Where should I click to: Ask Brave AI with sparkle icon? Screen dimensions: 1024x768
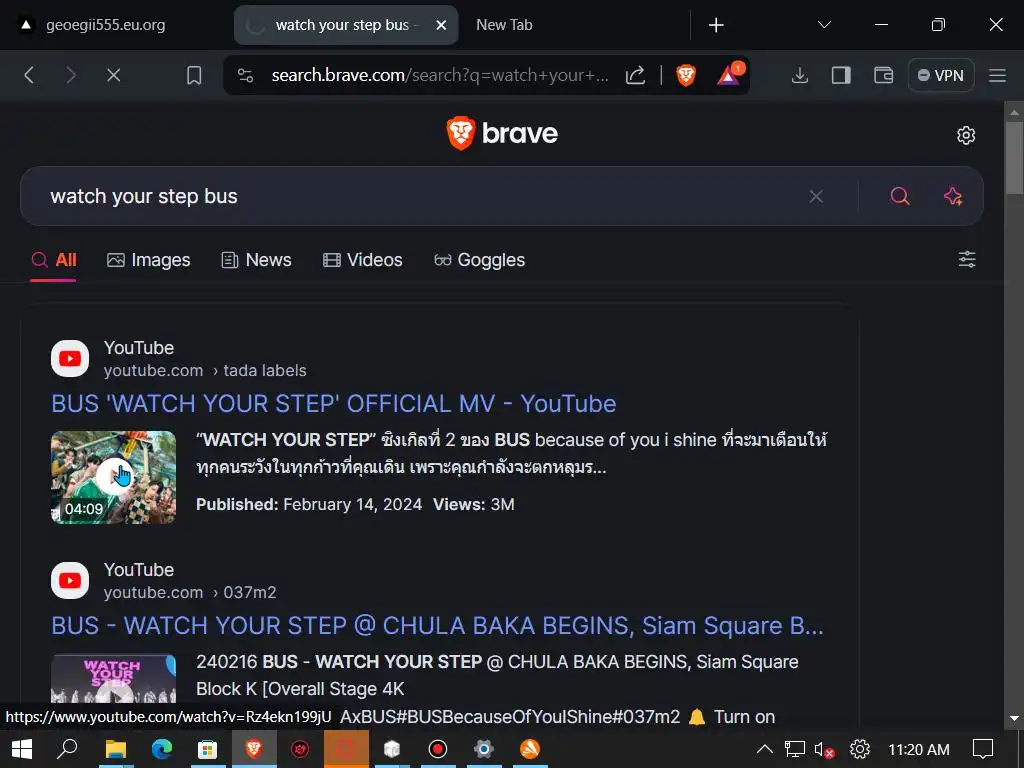pos(953,197)
